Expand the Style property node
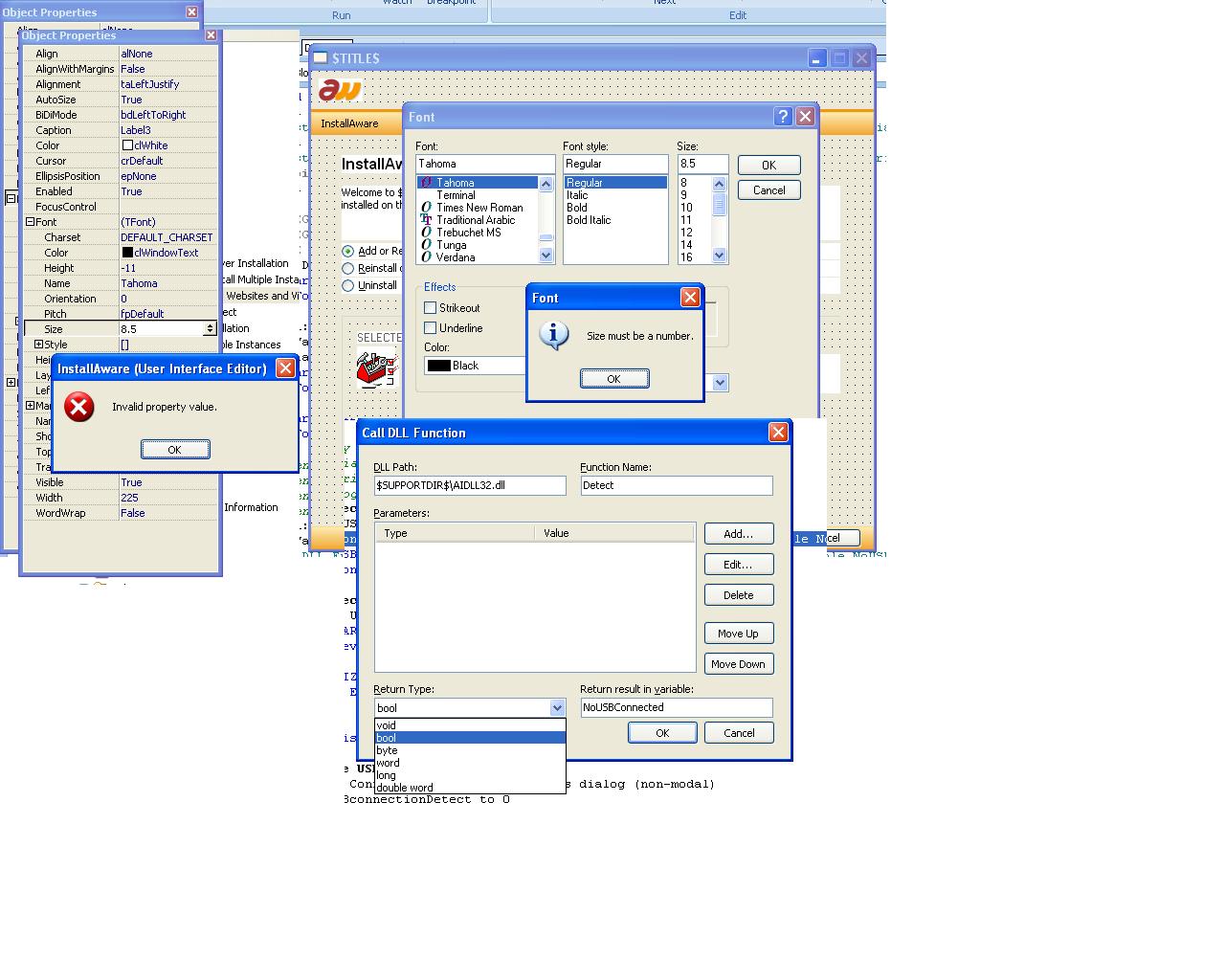Screen dimensions: 1225x980 38,345
